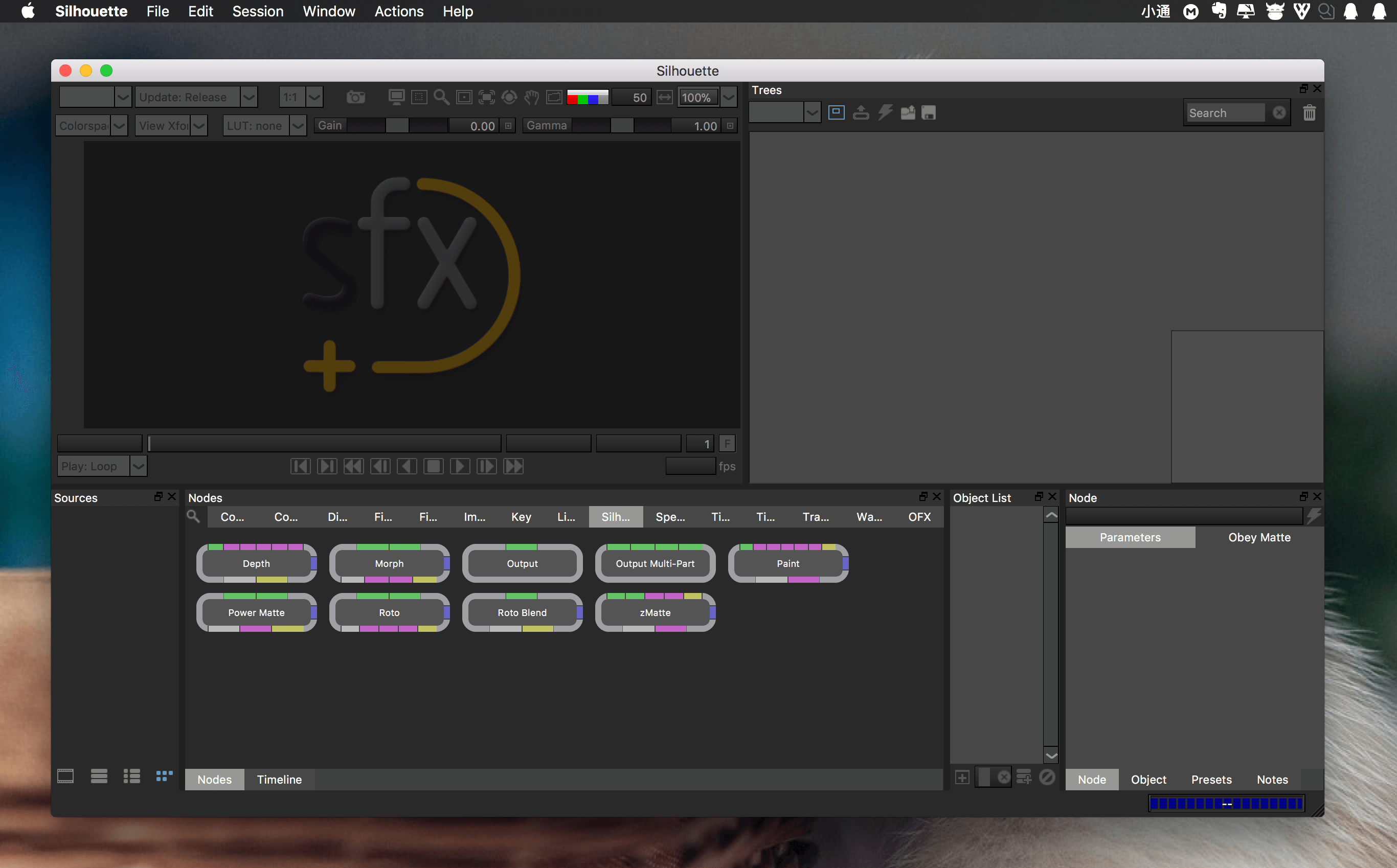Select the magnifier zoom tool
Screen dimensions: 1397x868
441,97
